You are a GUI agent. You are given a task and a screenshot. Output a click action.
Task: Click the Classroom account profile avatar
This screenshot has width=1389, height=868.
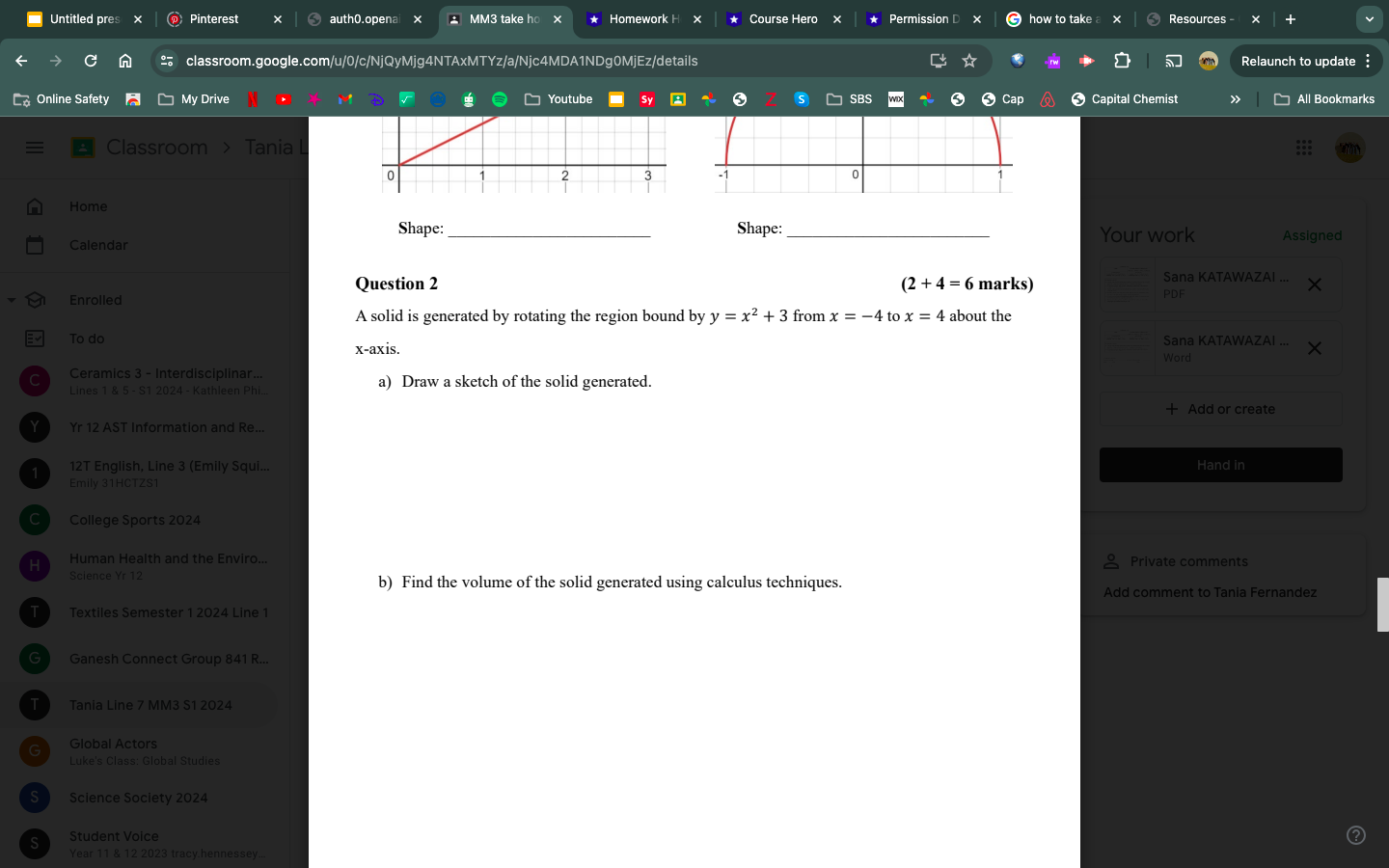click(x=1349, y=147)
